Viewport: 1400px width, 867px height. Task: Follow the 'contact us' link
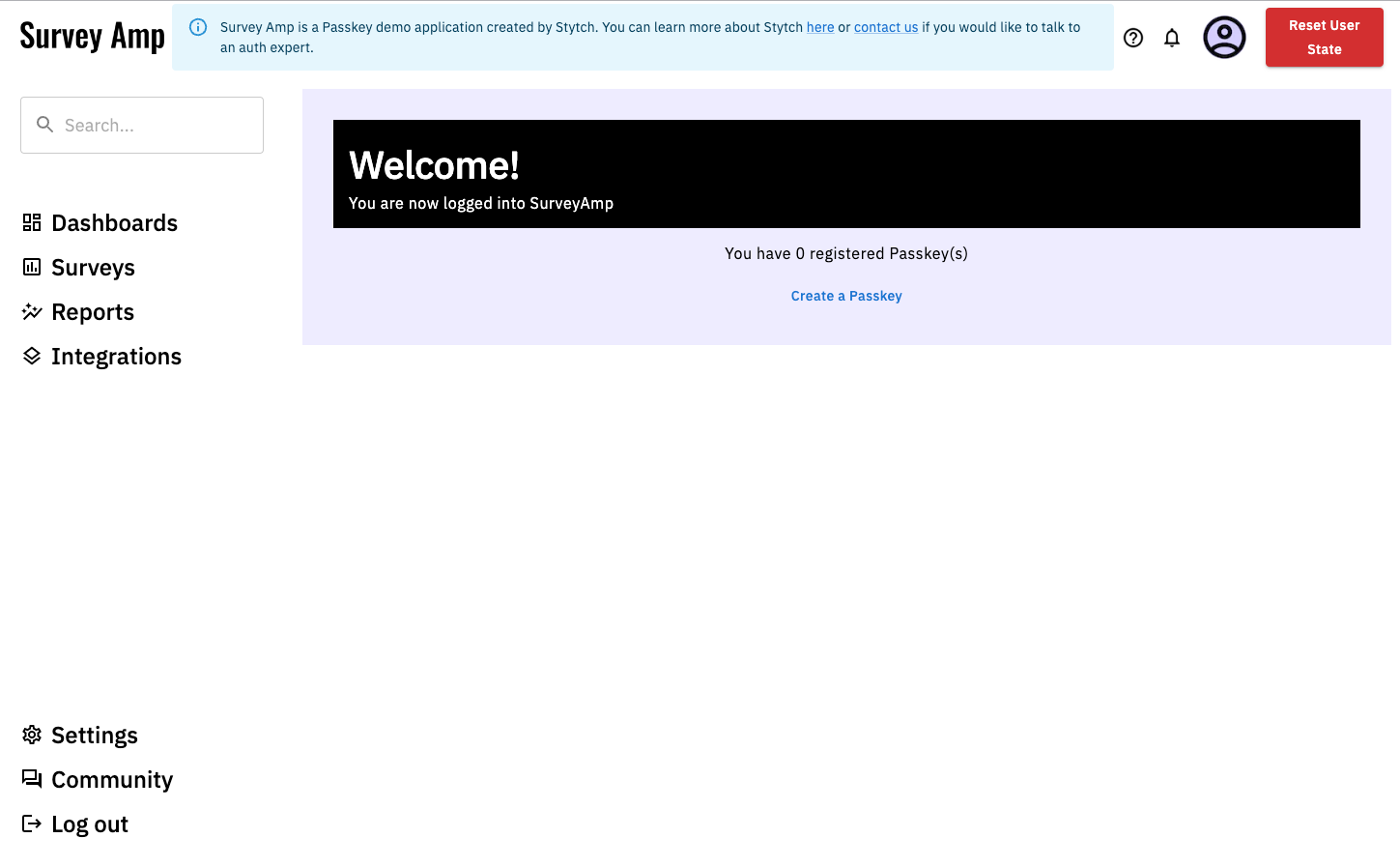[886, 27]
